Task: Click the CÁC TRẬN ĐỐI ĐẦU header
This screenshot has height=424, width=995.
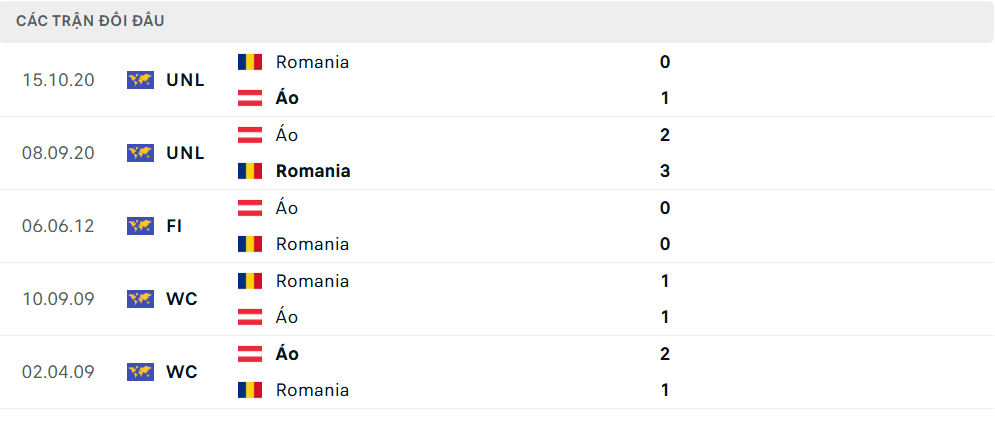Action: pyautogui.click(x=90, y=21)
